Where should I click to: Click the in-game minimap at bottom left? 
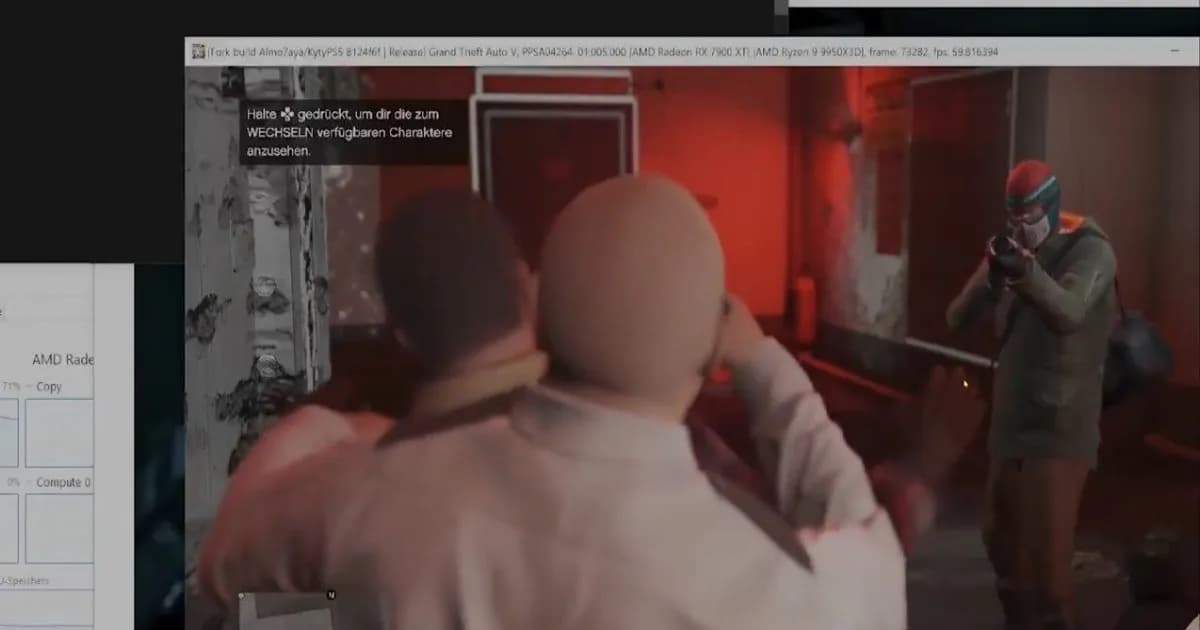(285, 610)
